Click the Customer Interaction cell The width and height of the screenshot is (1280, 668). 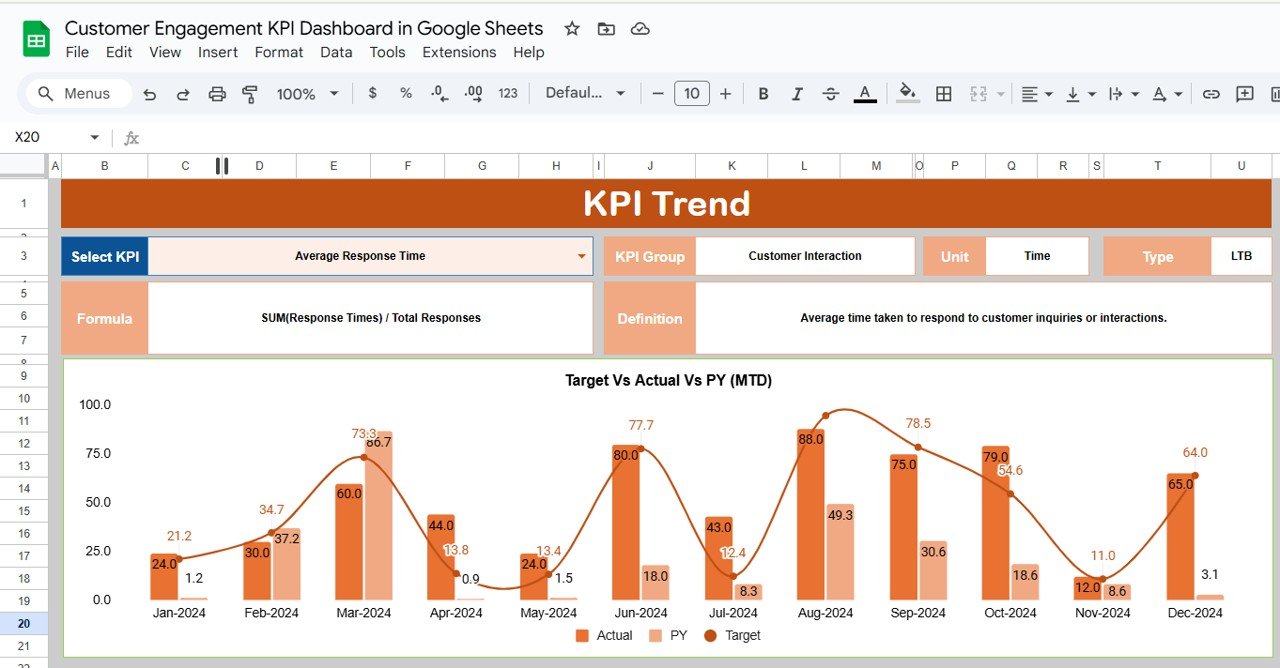(805, 256)
